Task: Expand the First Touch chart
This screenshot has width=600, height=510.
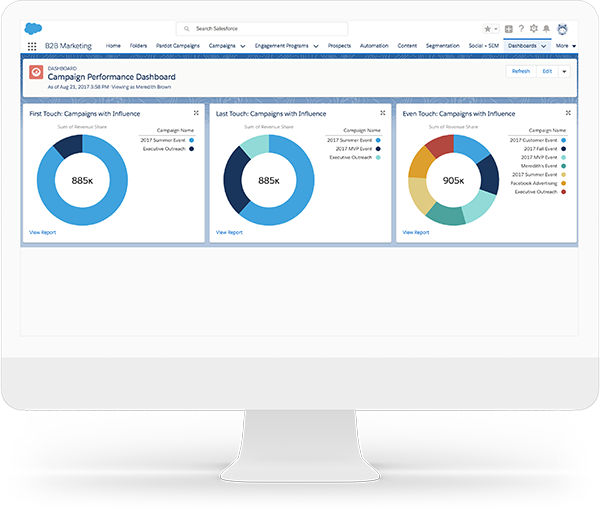Action: click(x=196, y=113)
